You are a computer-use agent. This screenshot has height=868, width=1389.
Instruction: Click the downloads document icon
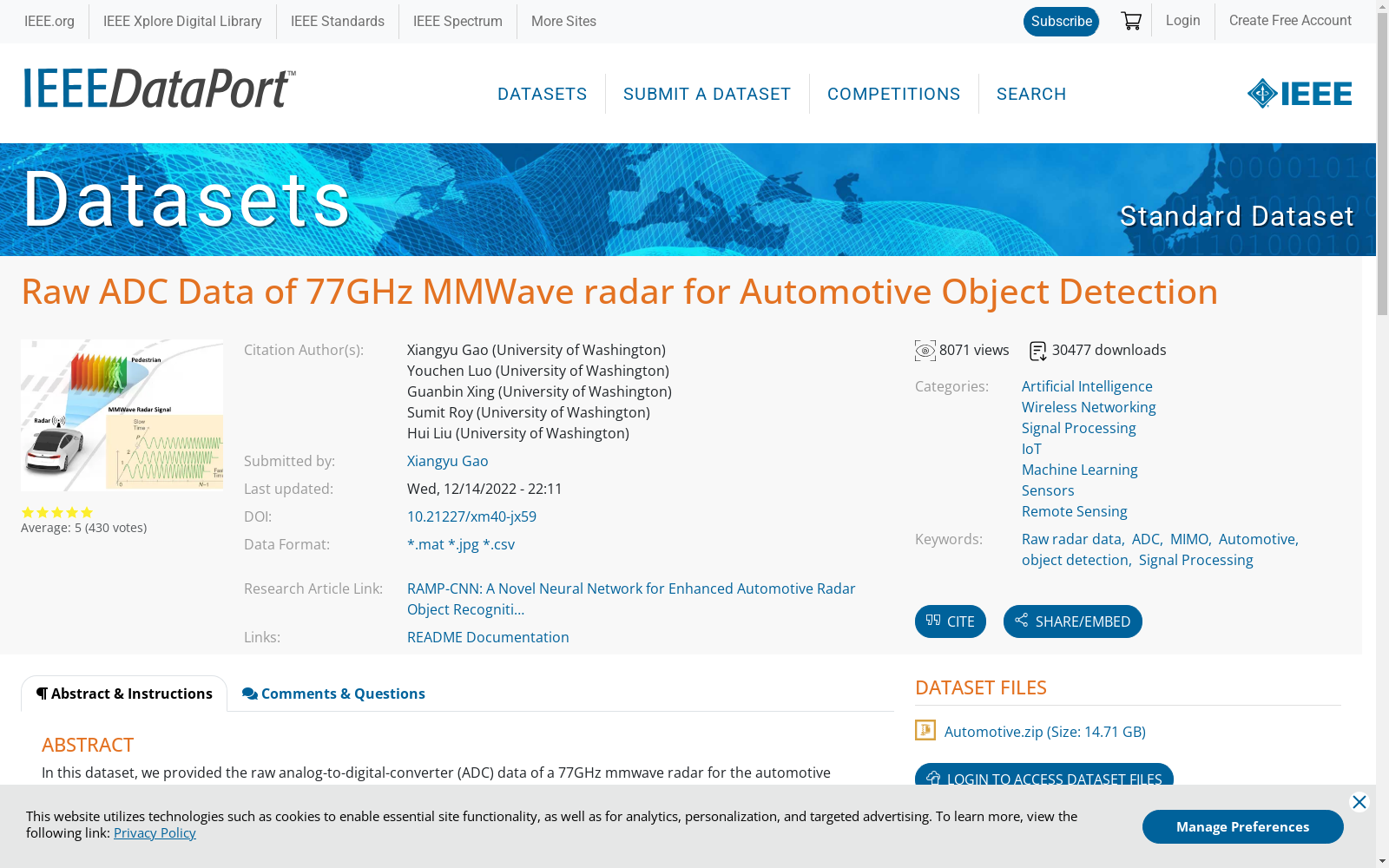[1037, 351]
